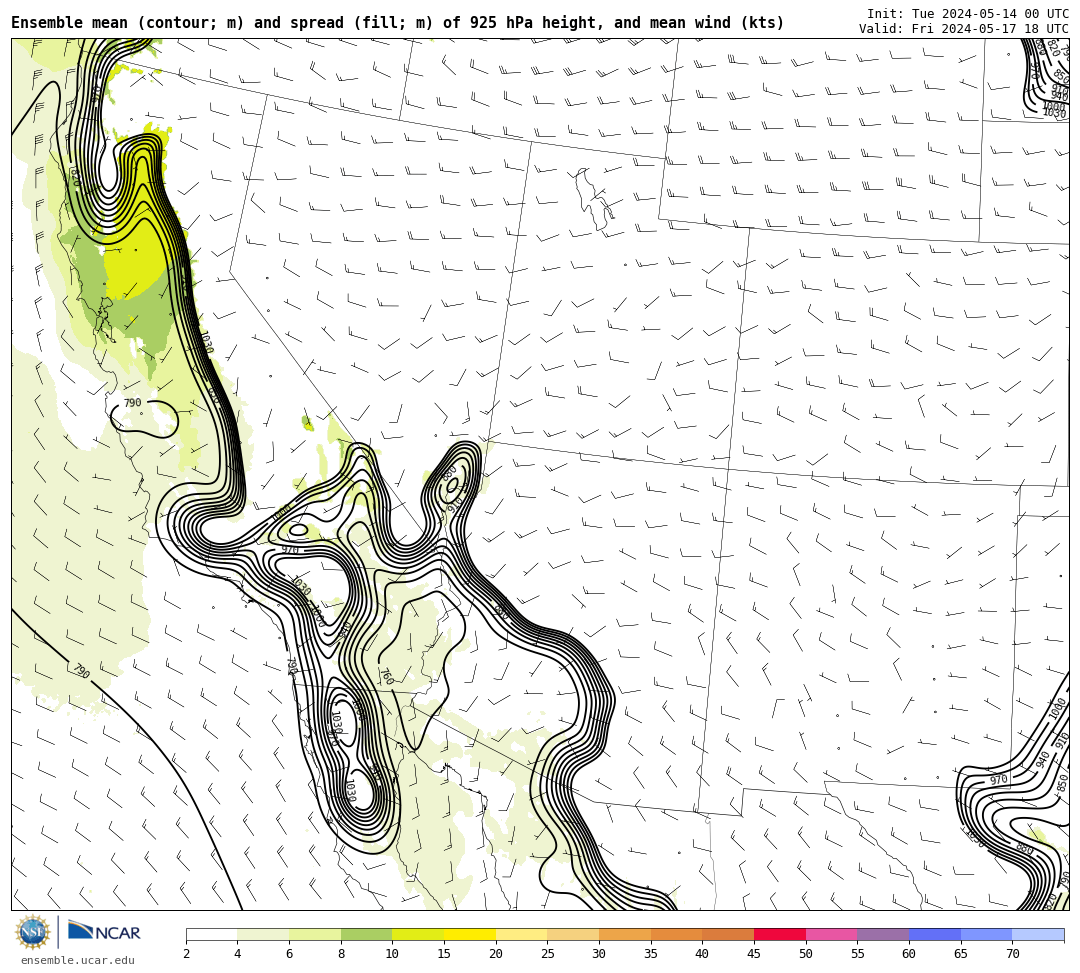This screenshot has height=973, width=1080.
Task: Click the light orange 25-30 colorbar swatch
Action: 573,934
